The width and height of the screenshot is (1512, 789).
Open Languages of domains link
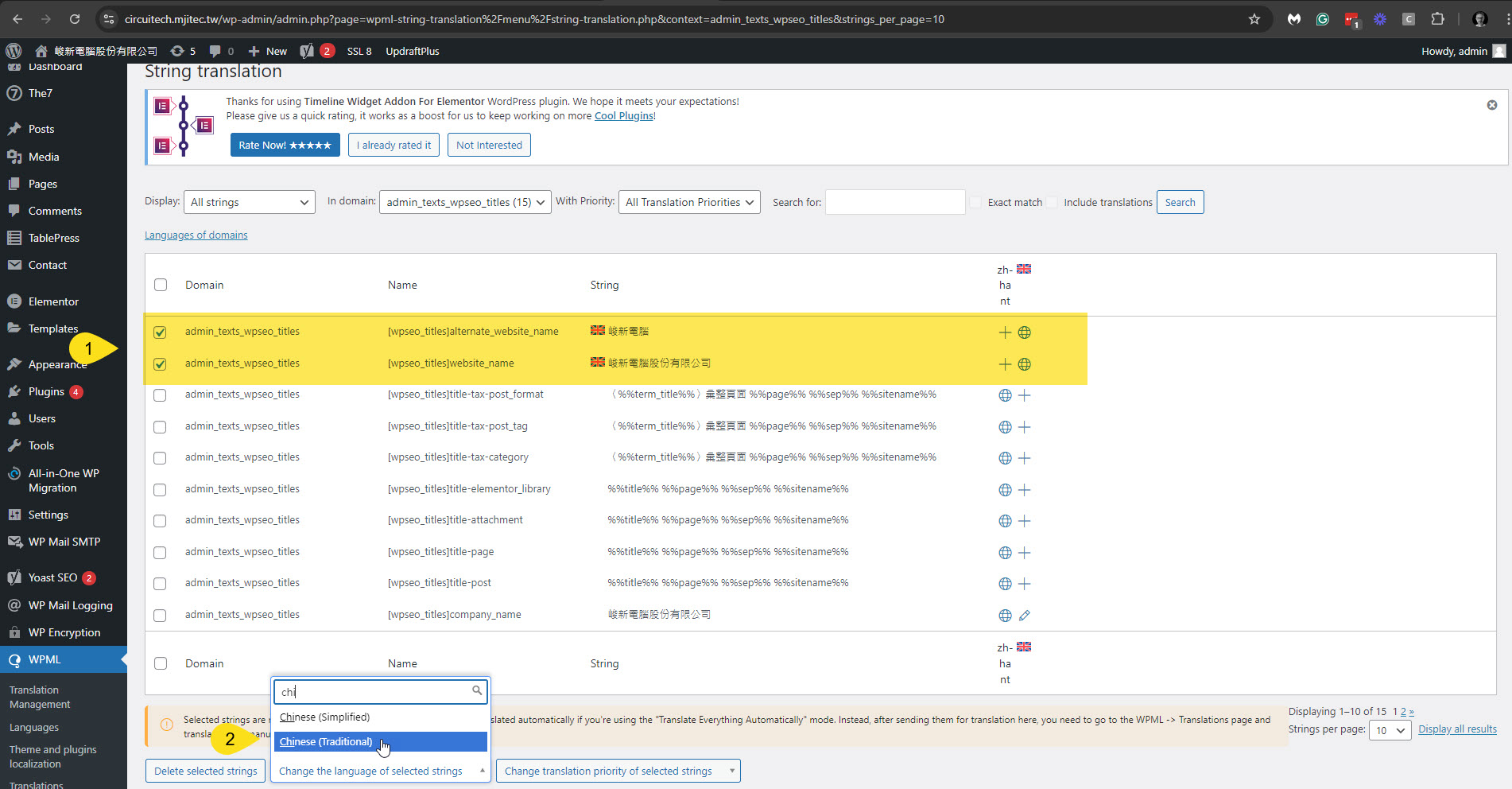pyautogui.click(x=196, y=235)
